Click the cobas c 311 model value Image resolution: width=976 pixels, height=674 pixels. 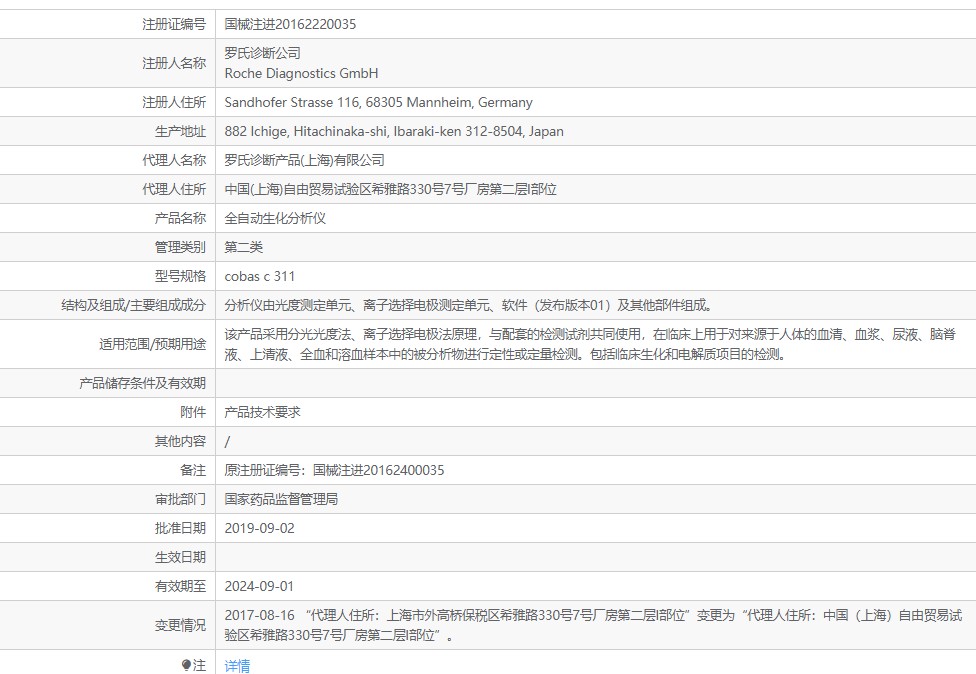[260, 276]
